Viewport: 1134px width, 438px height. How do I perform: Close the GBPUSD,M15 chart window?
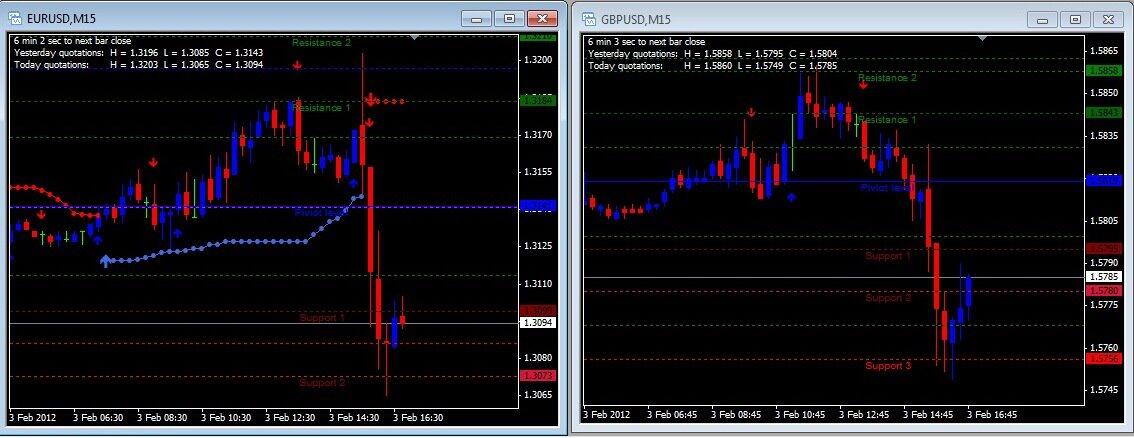click(x=1108, y=19)
